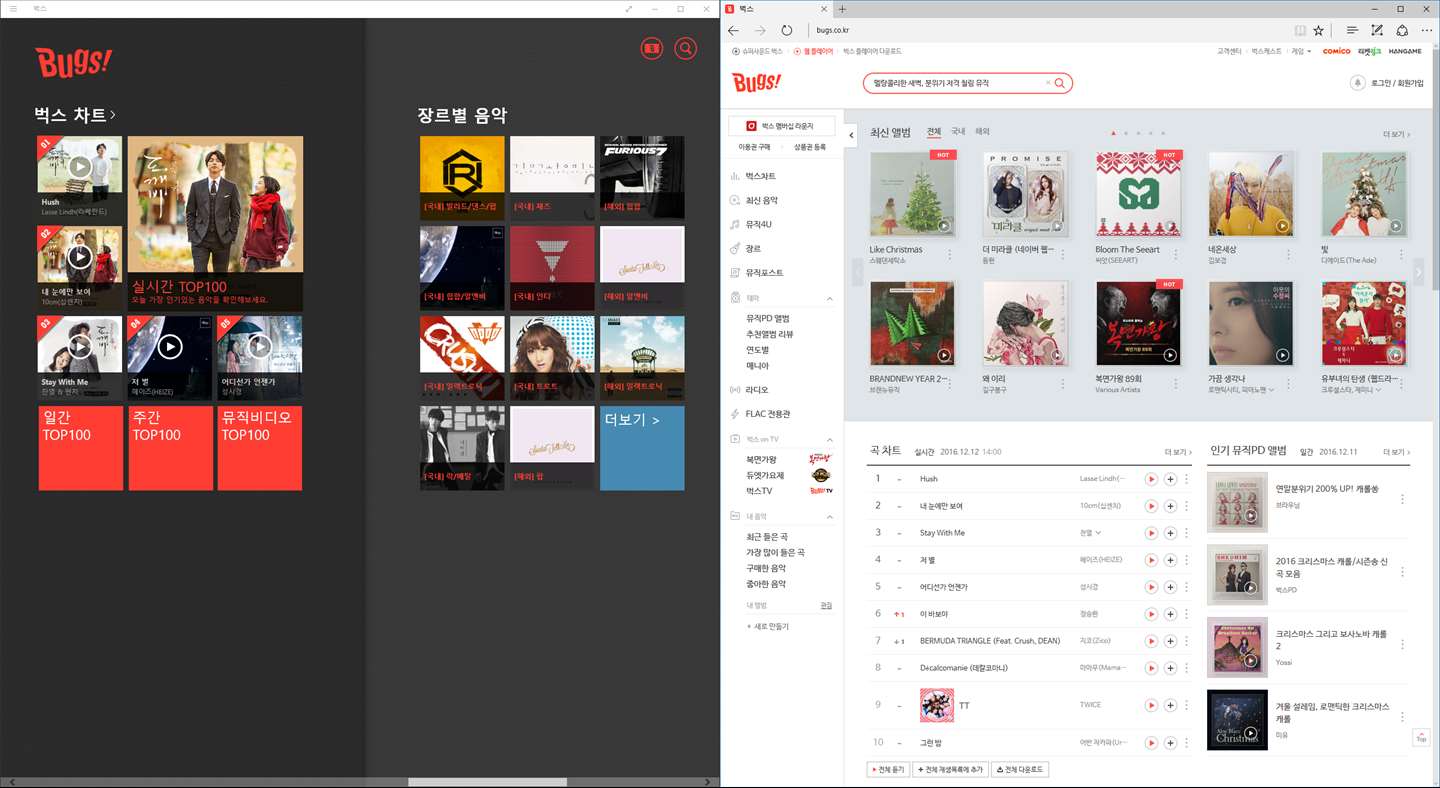Switch to the 해외 tab in 최신 앨범
The height and width of the screenshot is (788, 1440).
point(982,132)
